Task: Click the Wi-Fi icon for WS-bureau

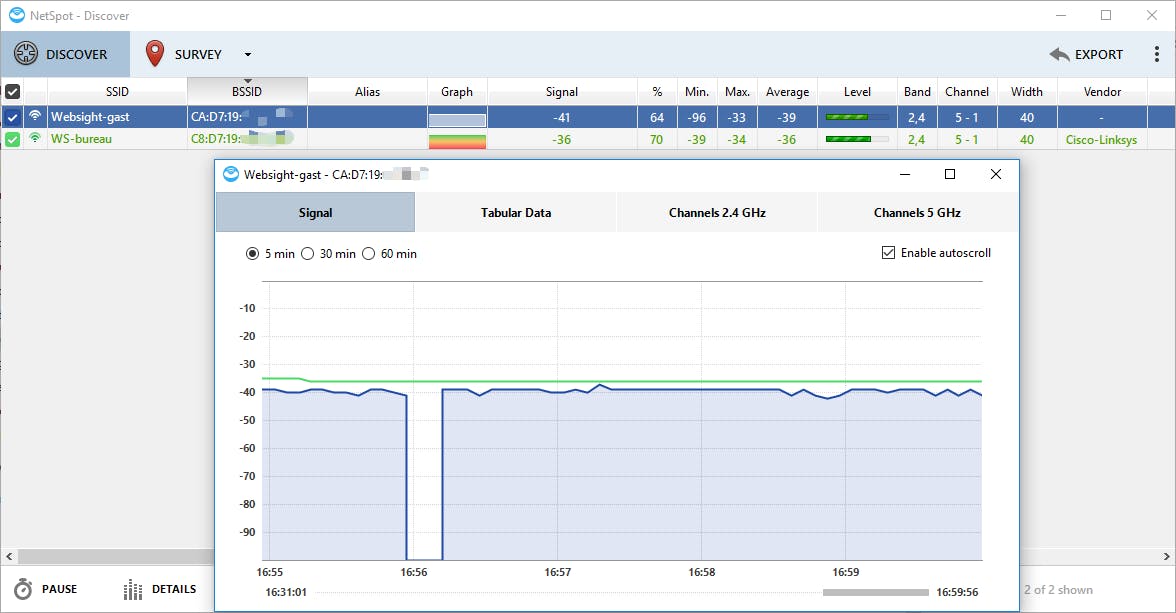Action: [x=35, y=139]
